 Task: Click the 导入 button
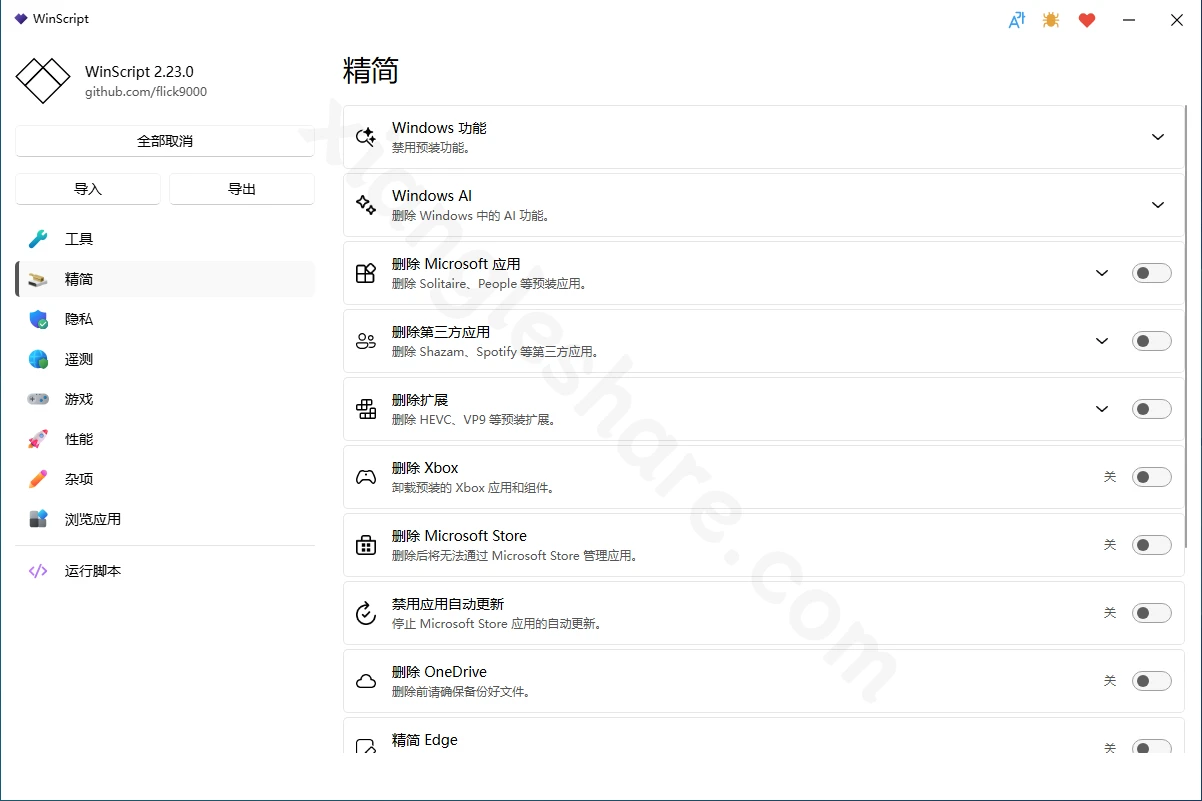coord(88,189)
